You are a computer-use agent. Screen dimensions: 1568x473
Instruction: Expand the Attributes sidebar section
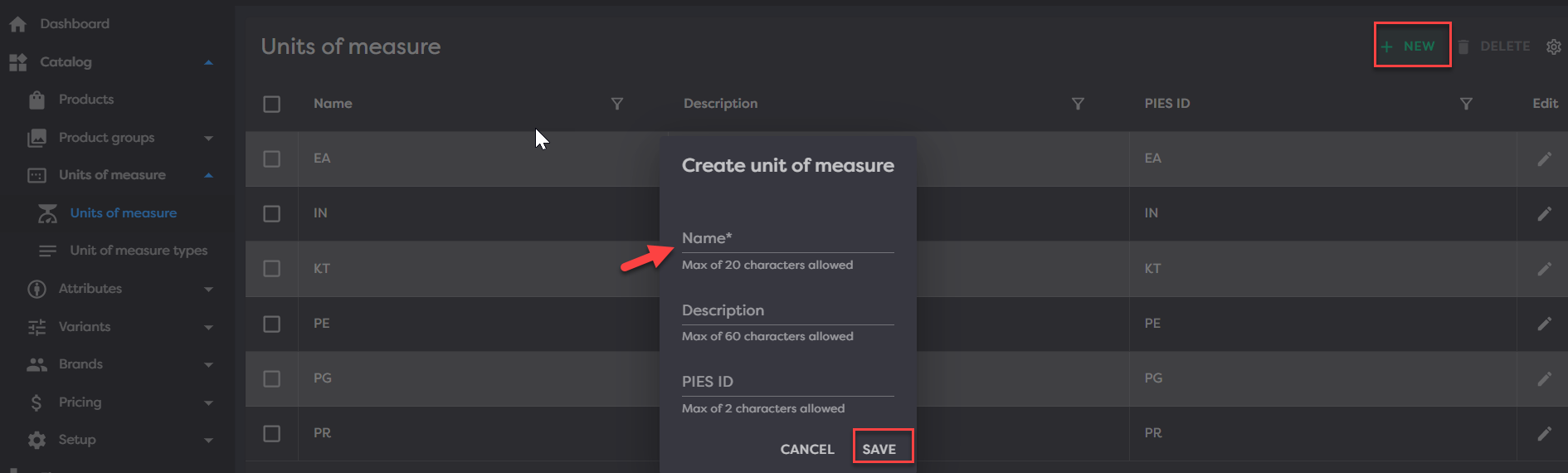pos(208,289)
